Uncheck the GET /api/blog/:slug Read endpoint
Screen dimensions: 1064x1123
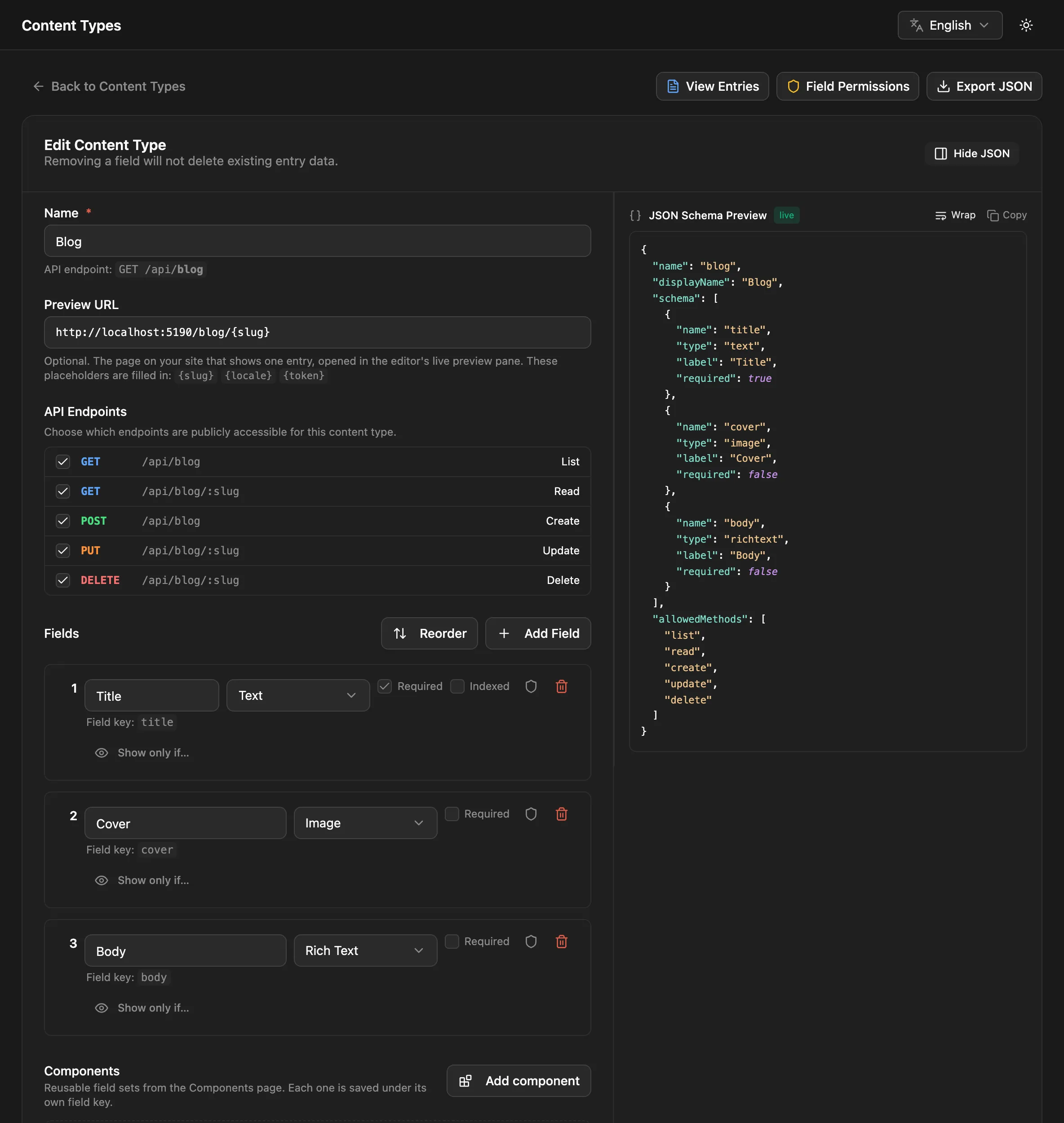point(63,491)
